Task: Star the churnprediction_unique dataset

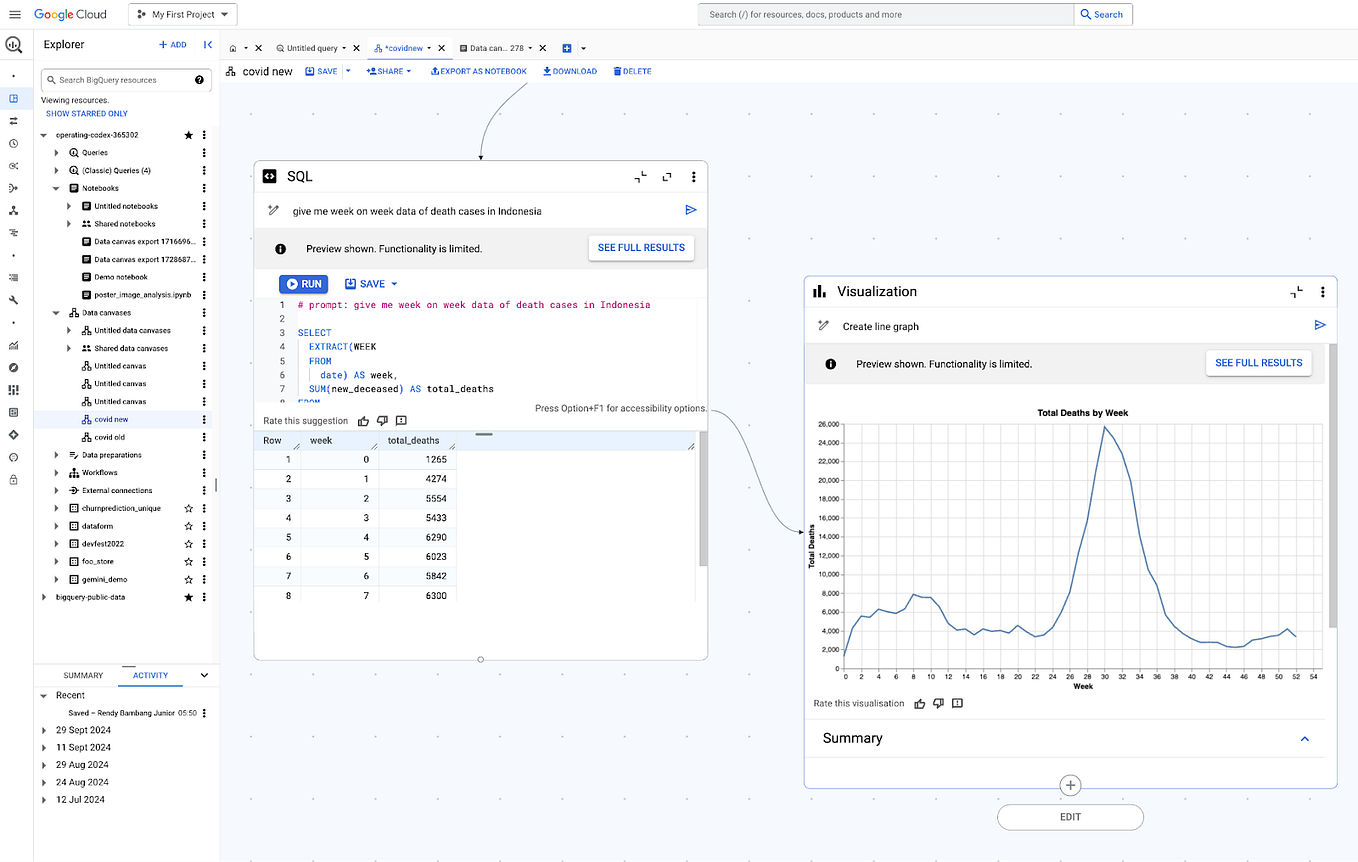Action: (187, 507)
